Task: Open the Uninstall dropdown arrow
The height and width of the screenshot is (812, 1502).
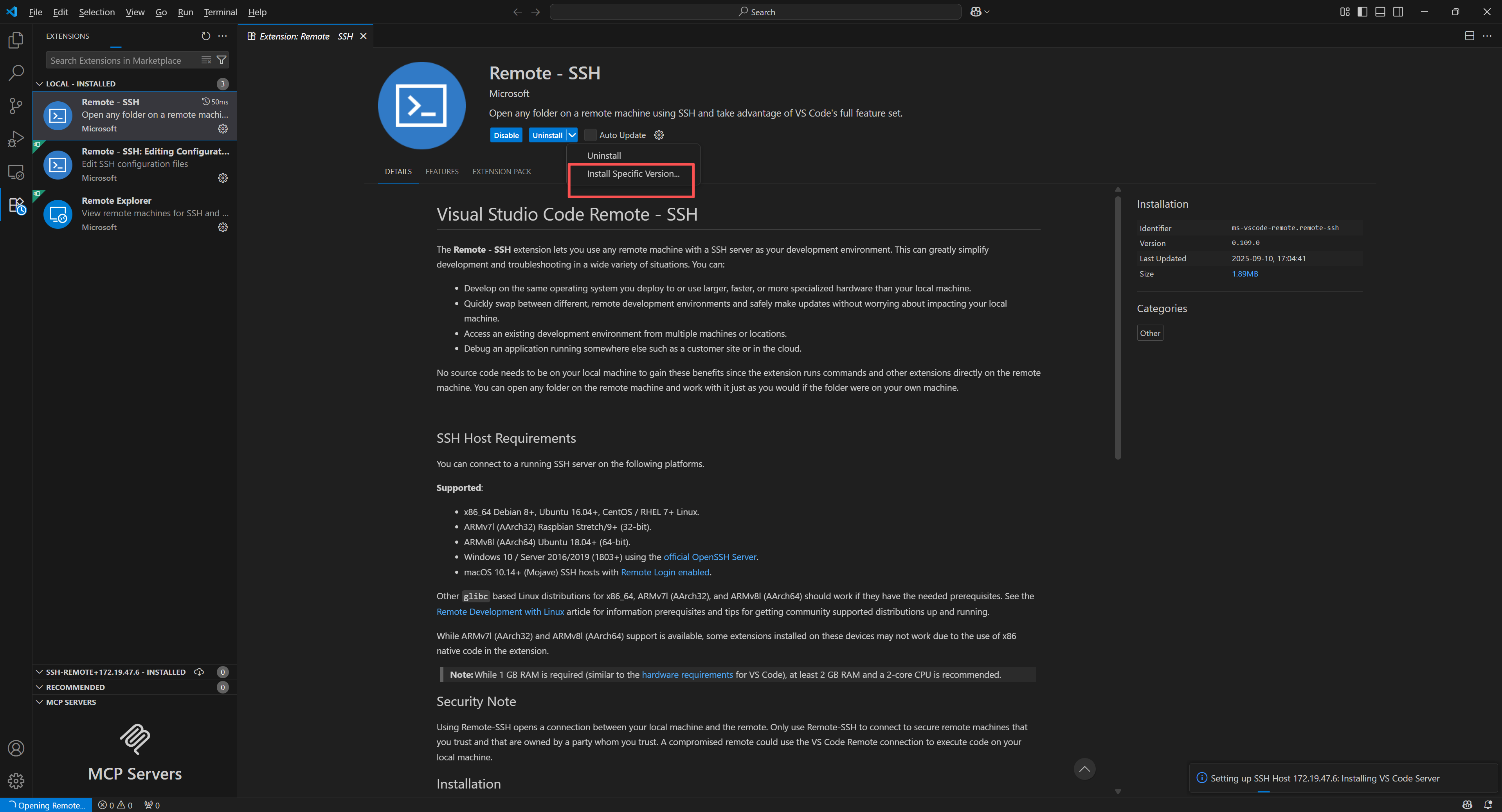Action: click(x=571, y=135)
